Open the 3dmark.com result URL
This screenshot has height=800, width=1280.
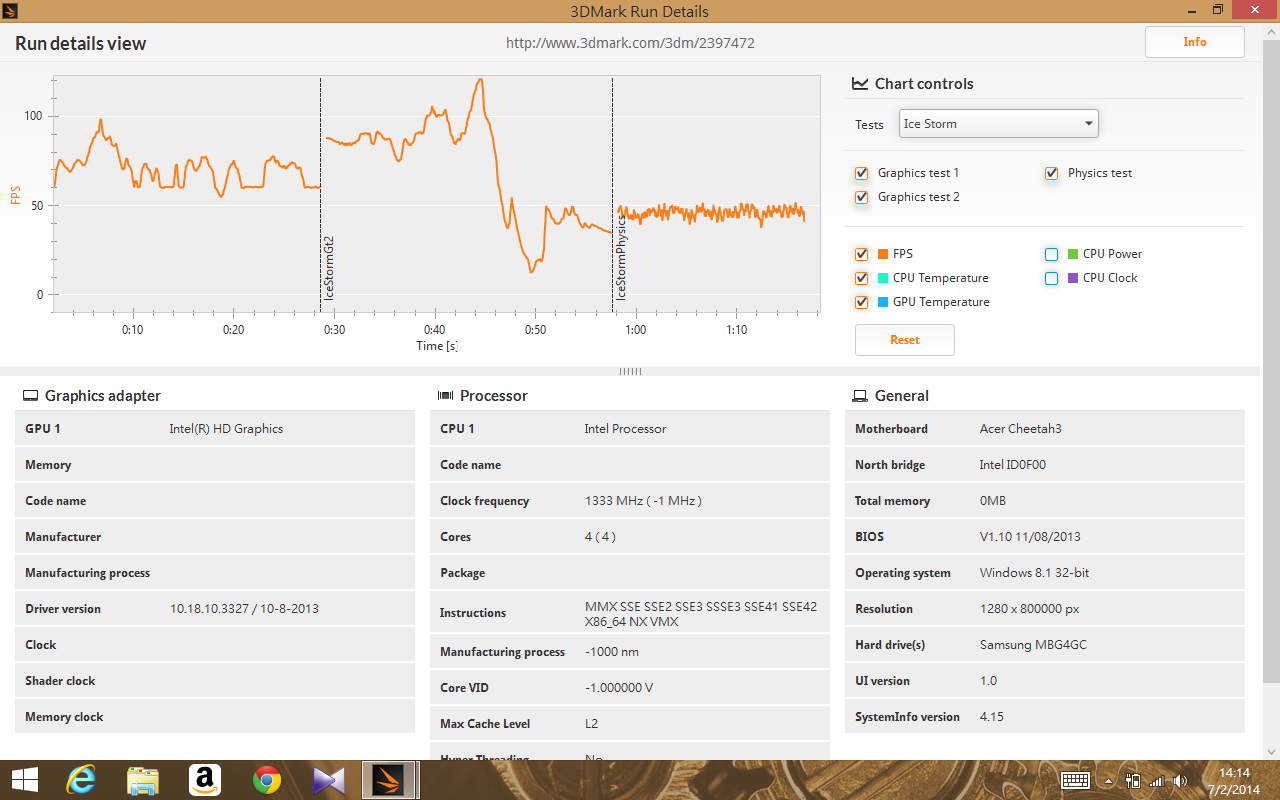click(630, 43)
